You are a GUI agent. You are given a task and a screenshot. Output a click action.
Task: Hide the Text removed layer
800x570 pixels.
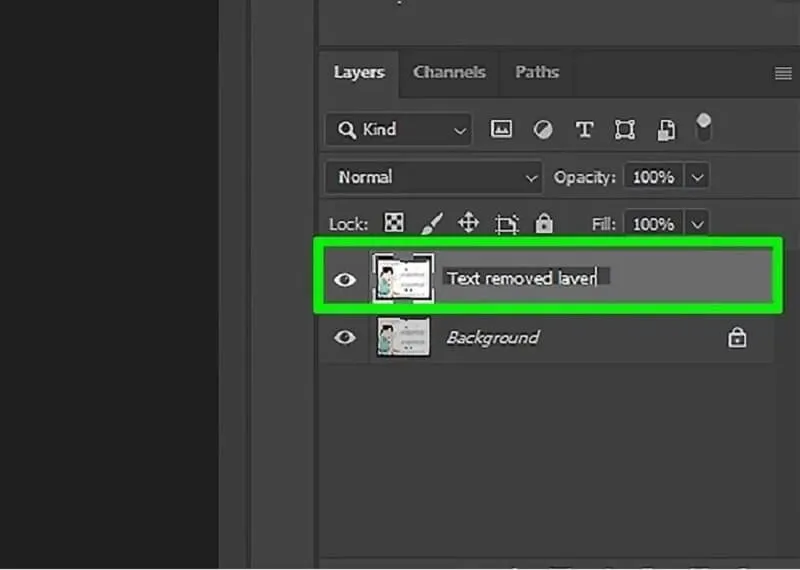pos(345,279)
